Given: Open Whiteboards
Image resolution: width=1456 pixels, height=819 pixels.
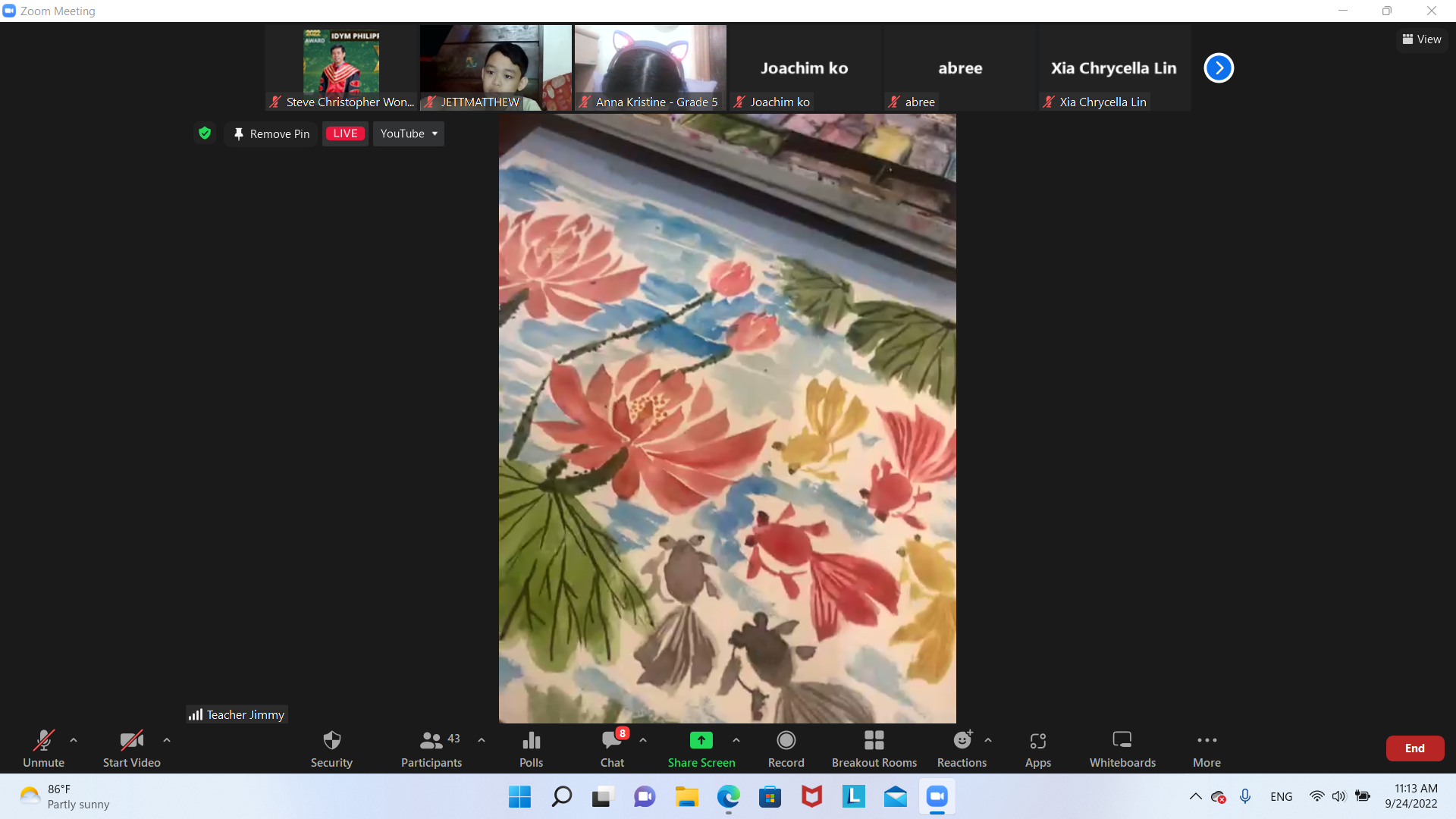Looking at the screenshot, I should (x=1122, y=748).
